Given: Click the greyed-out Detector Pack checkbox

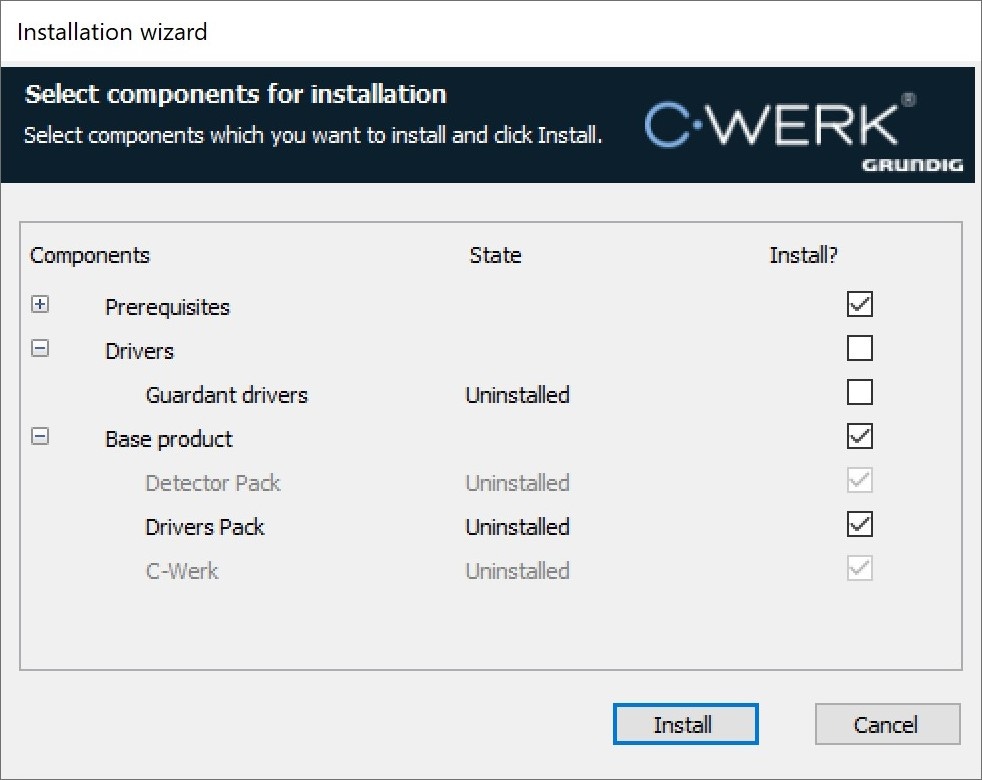Looking at the screenshot, I should click(x=859, y=480).
